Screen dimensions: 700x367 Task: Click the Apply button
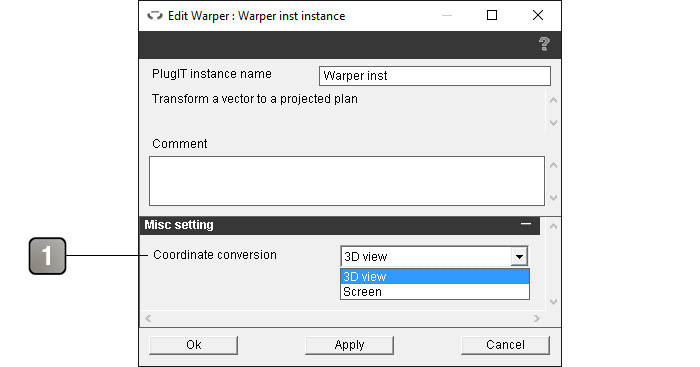349,345
